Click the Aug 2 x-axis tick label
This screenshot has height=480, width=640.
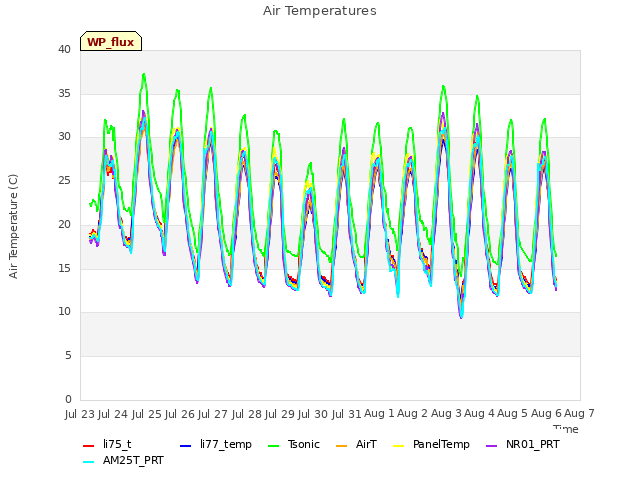(413, 414)
